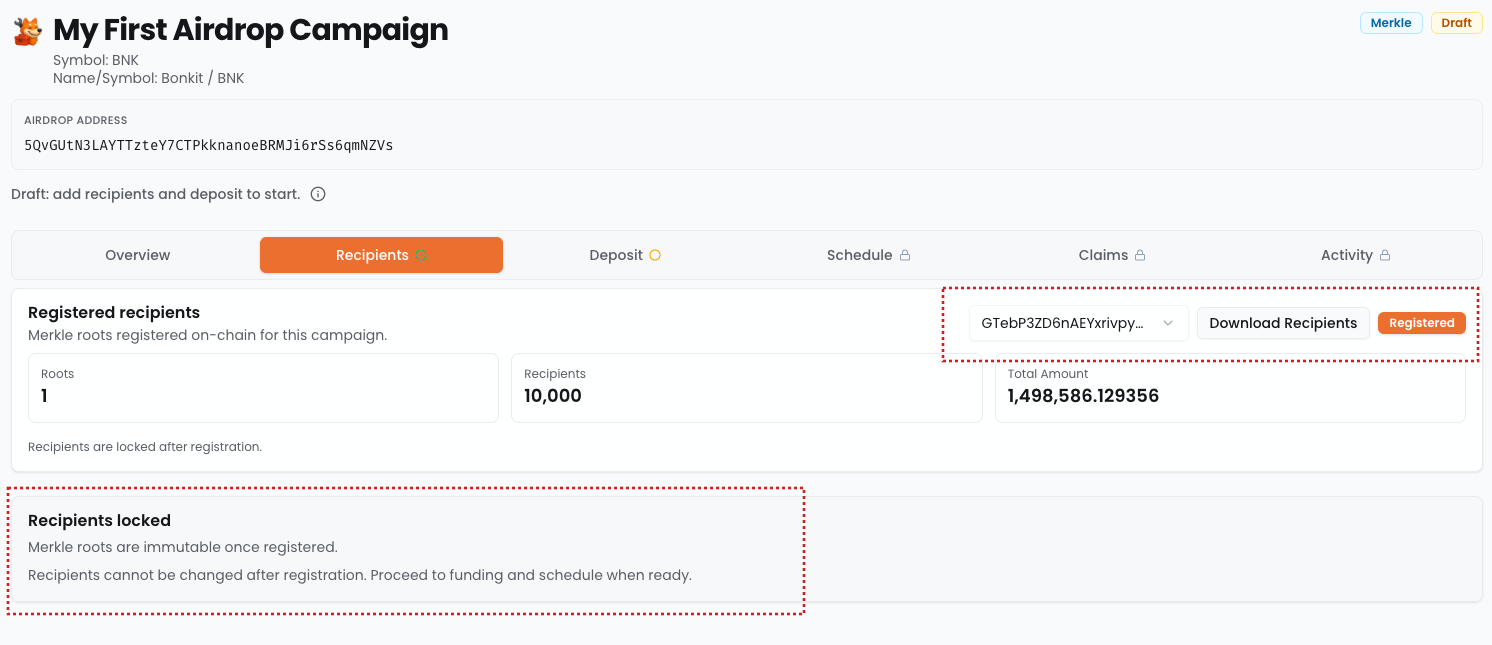Open the Deposit tab
This screenshot has width=1492, height=645.
coord(616,255)
